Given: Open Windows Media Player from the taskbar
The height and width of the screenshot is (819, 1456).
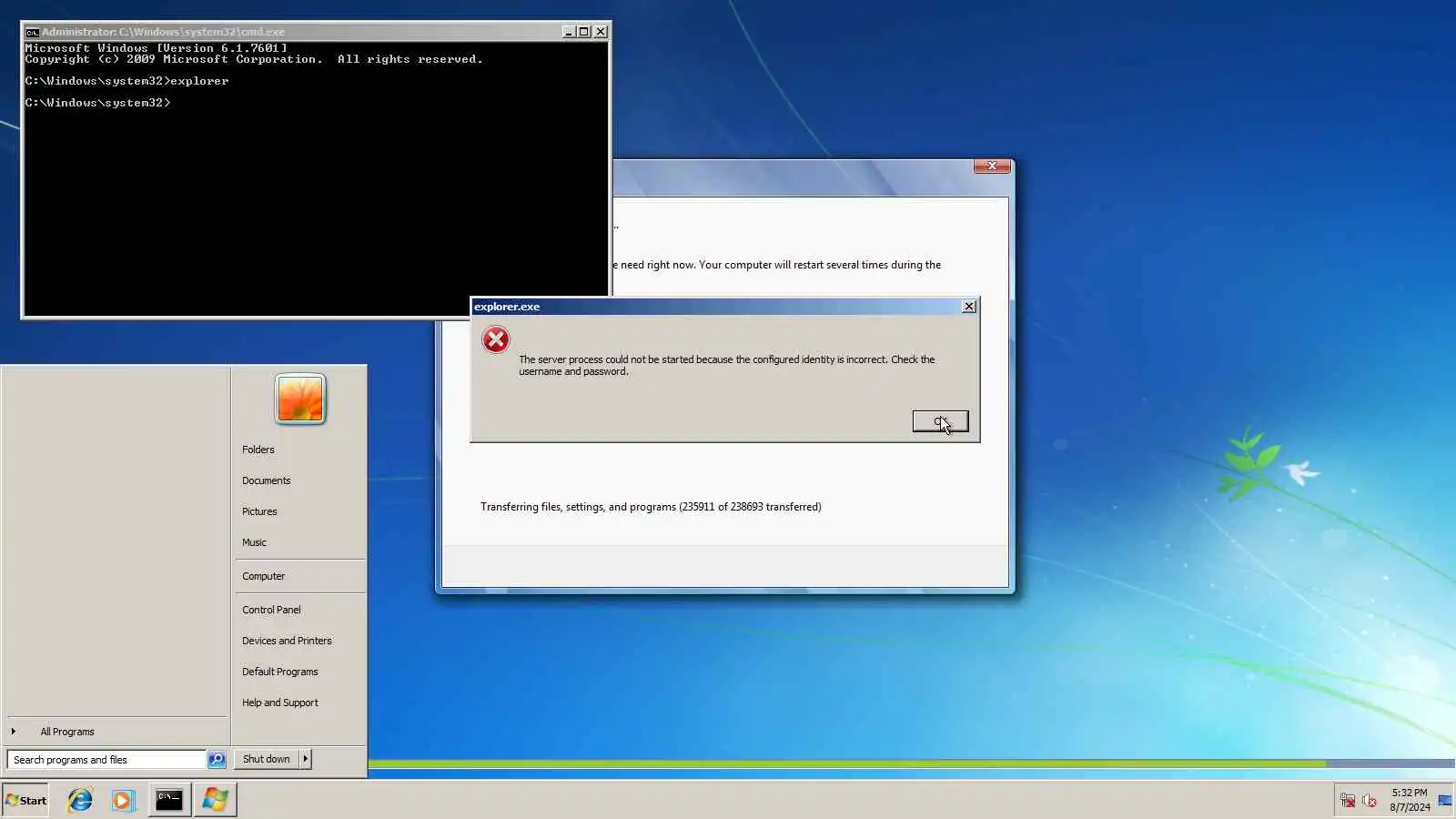Looking at the screenshot, I should tap(123, 800).
